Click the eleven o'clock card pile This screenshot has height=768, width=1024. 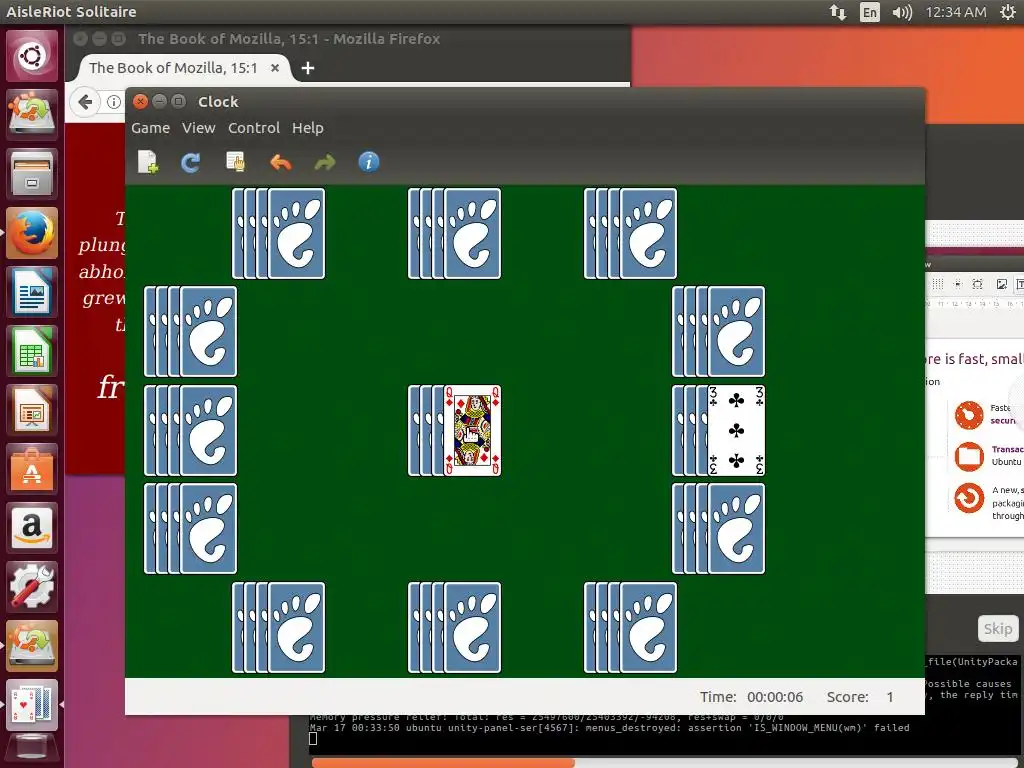click(278, 234)
